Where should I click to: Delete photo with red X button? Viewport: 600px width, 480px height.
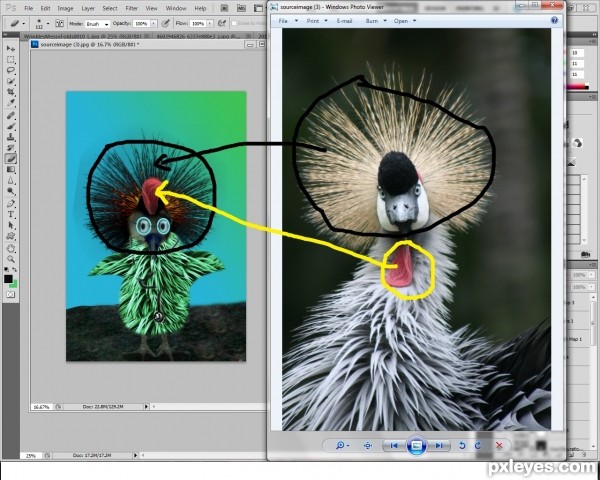pos(499,445)
